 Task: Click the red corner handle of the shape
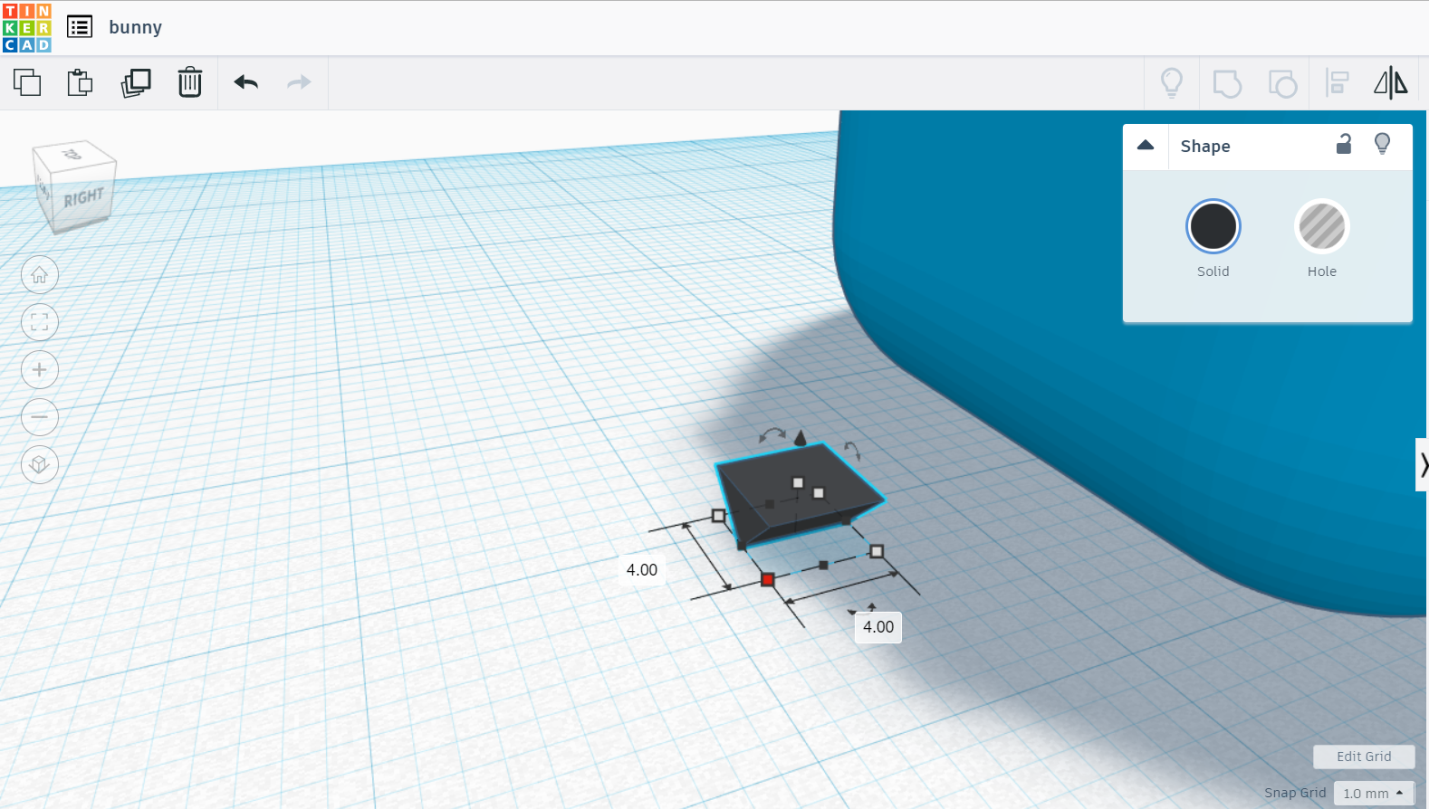coord(767,580)
